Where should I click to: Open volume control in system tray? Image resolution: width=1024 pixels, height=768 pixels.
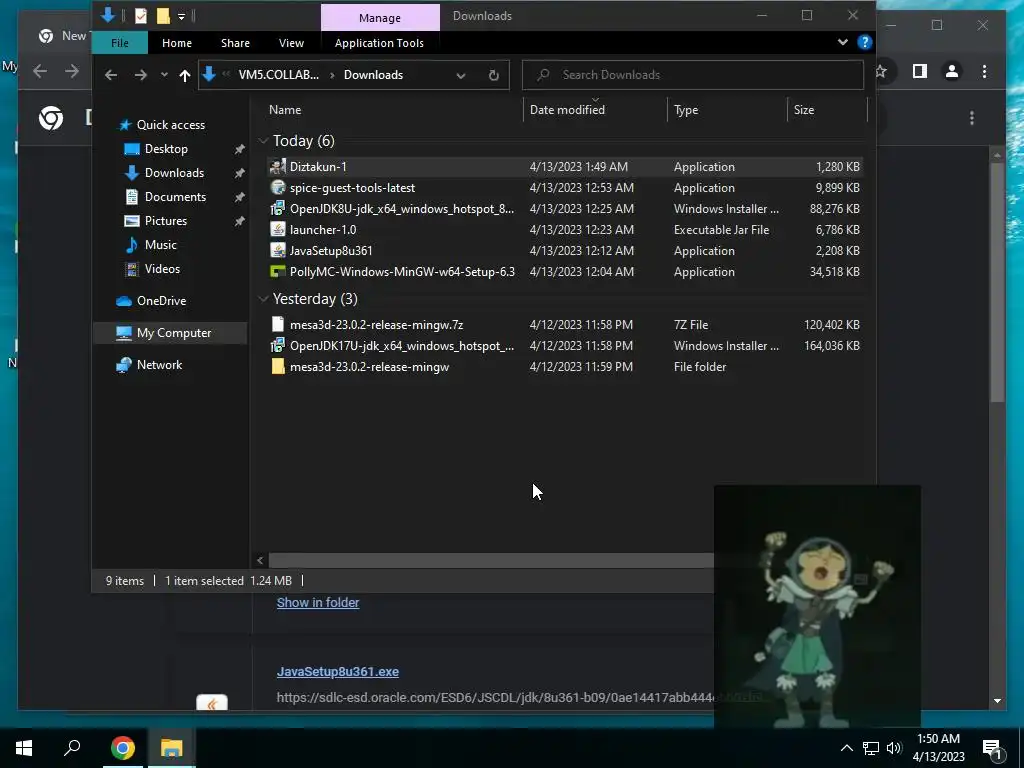tap(894, 748)
